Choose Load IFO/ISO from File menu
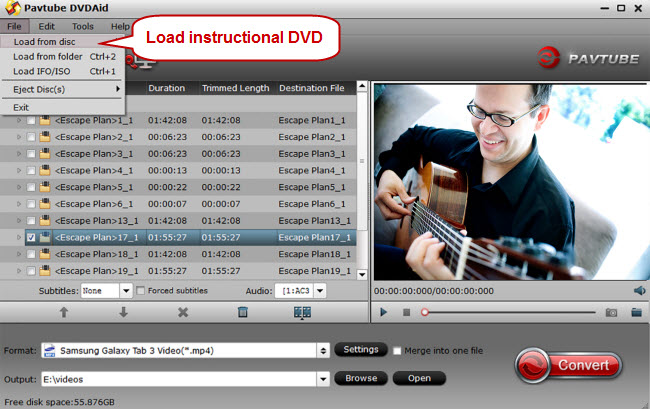 point(40,72)
